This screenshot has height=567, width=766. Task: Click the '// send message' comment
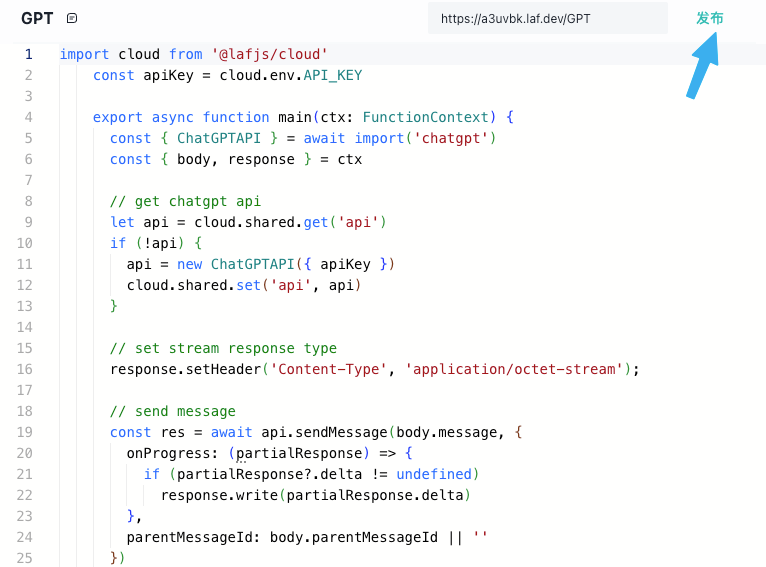(173, 411)
